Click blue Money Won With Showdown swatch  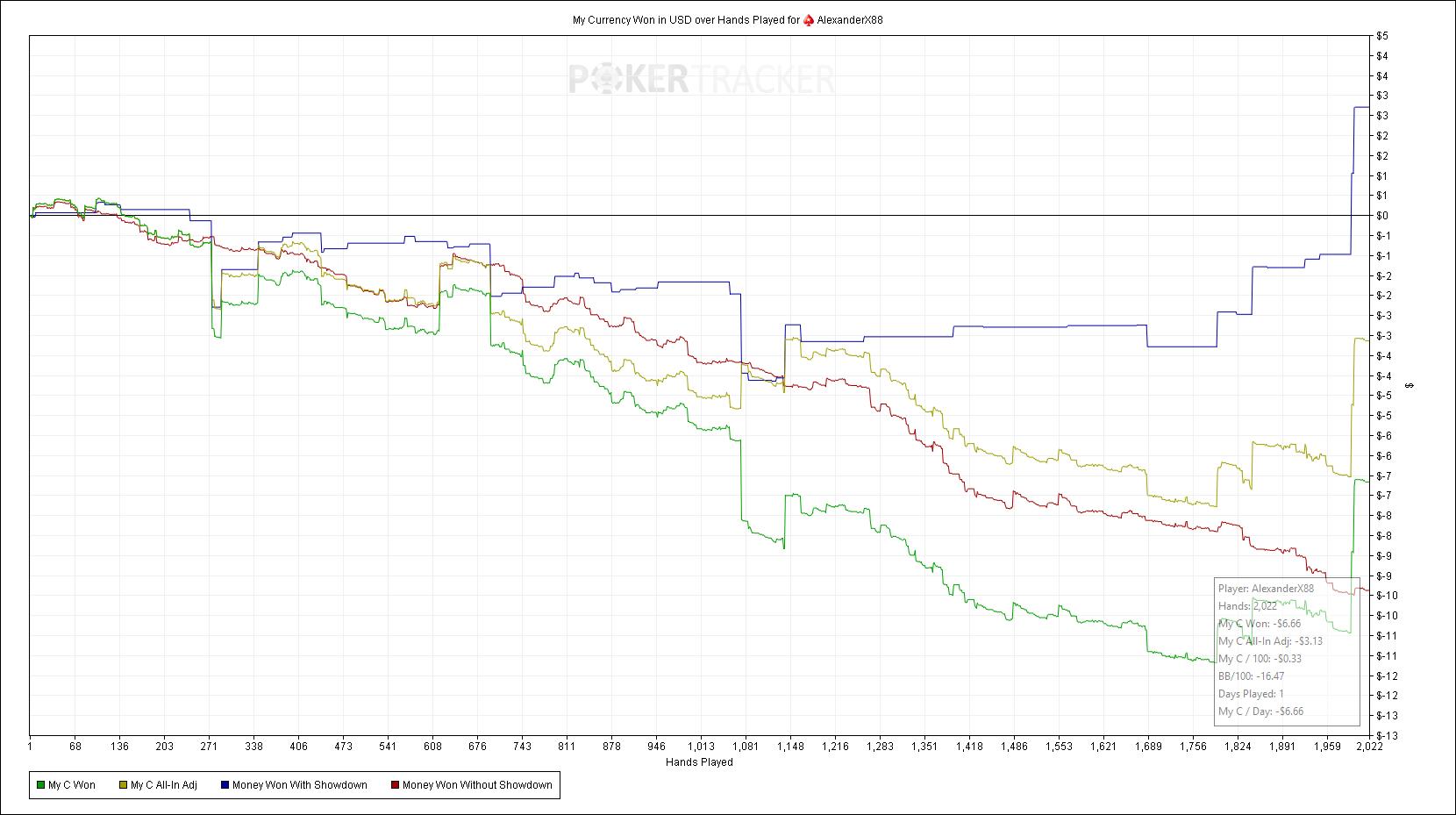[225, 785]
